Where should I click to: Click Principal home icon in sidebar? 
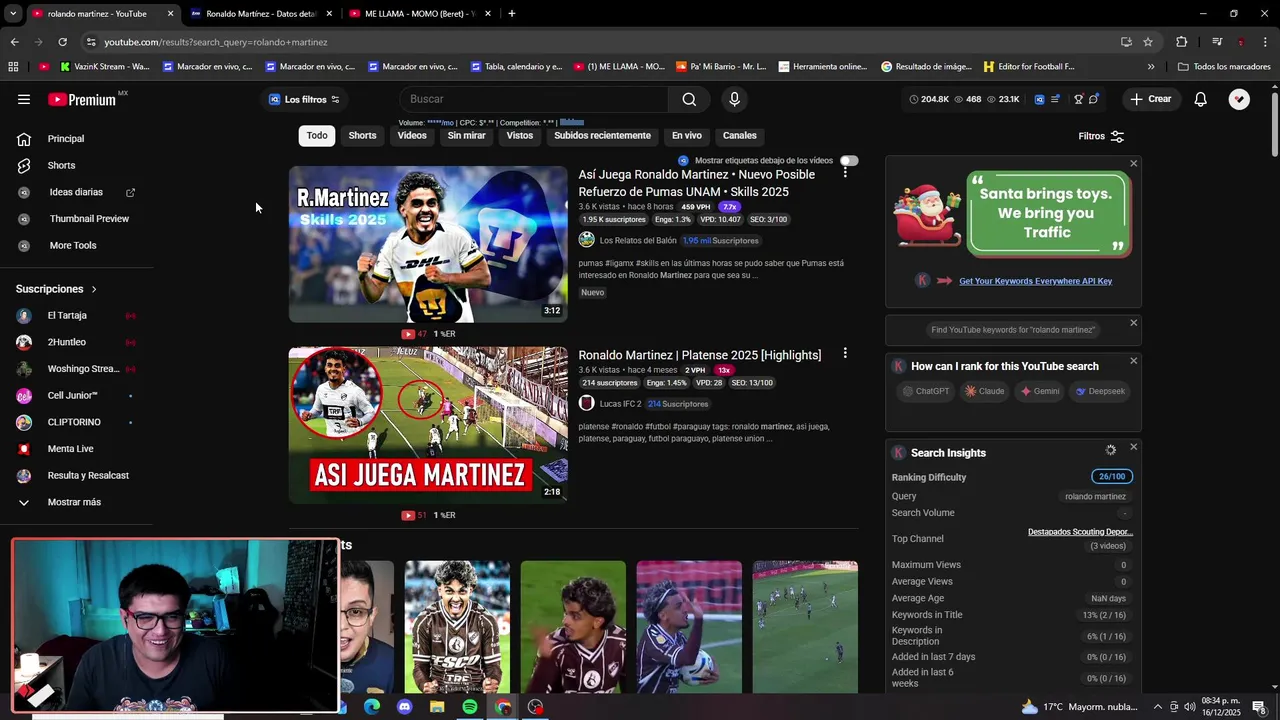[x=24, y=139]
